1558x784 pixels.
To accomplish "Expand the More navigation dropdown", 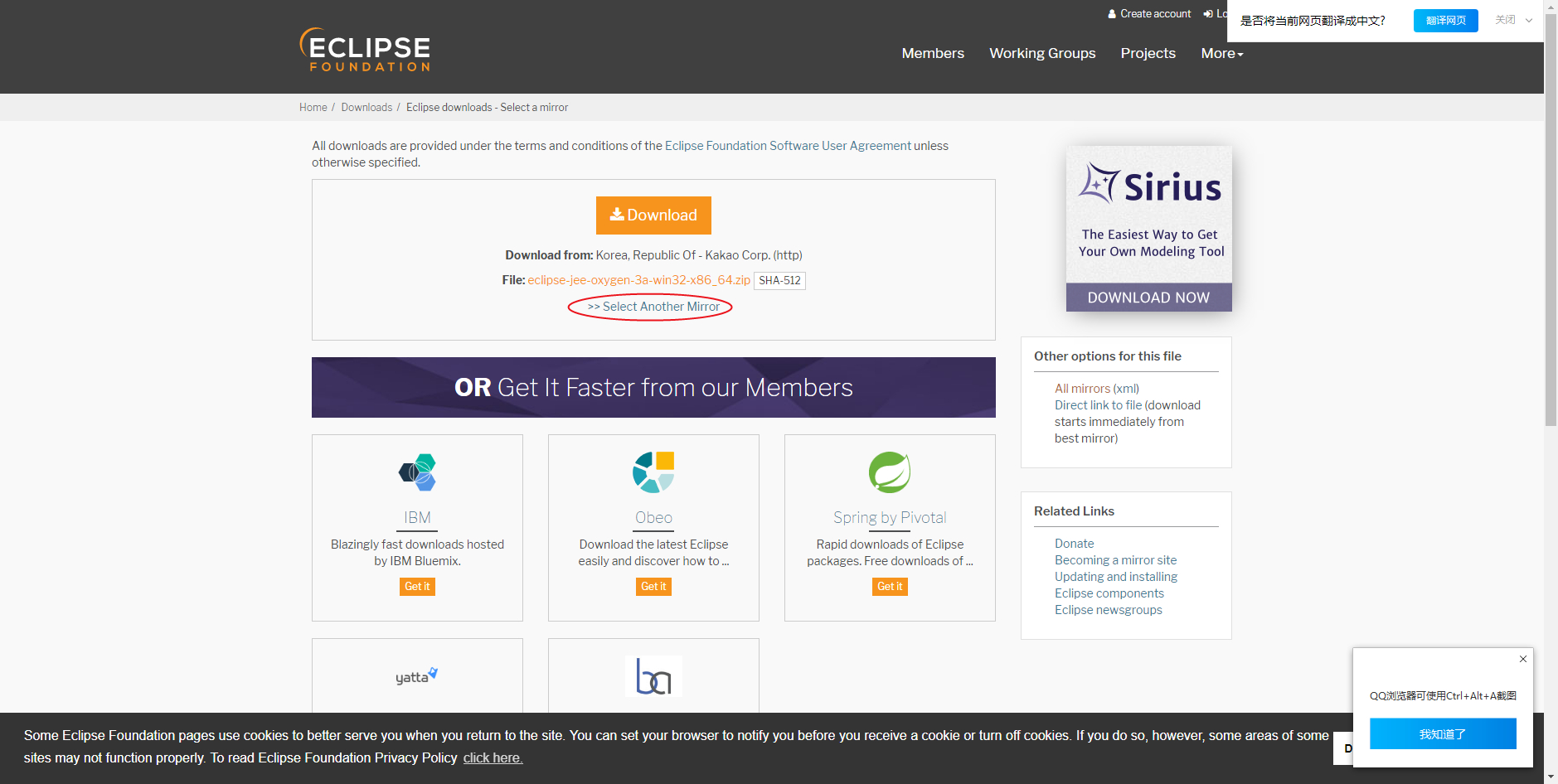I will [1222, 53].
